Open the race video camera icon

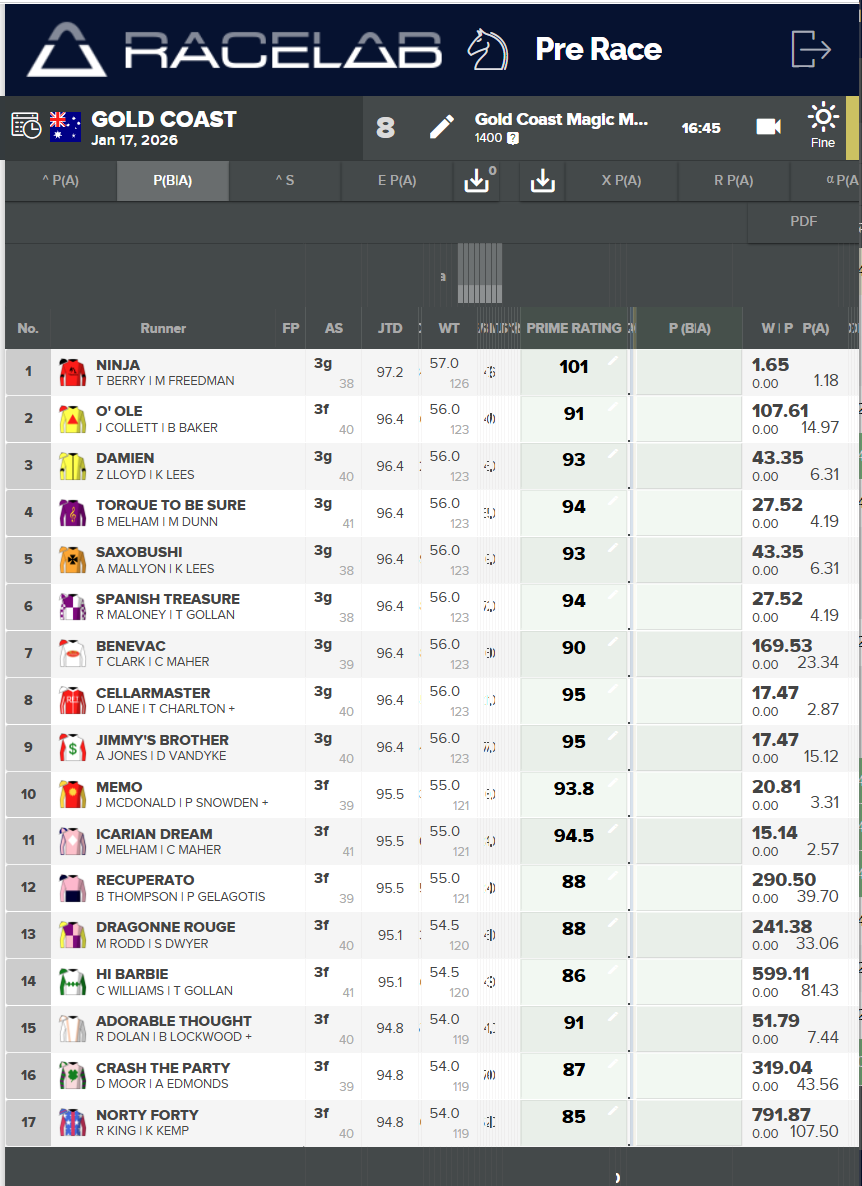[768, 127]
